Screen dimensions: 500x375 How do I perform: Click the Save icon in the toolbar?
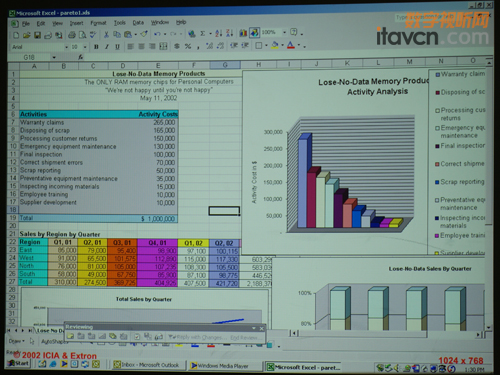coord(37,35)
